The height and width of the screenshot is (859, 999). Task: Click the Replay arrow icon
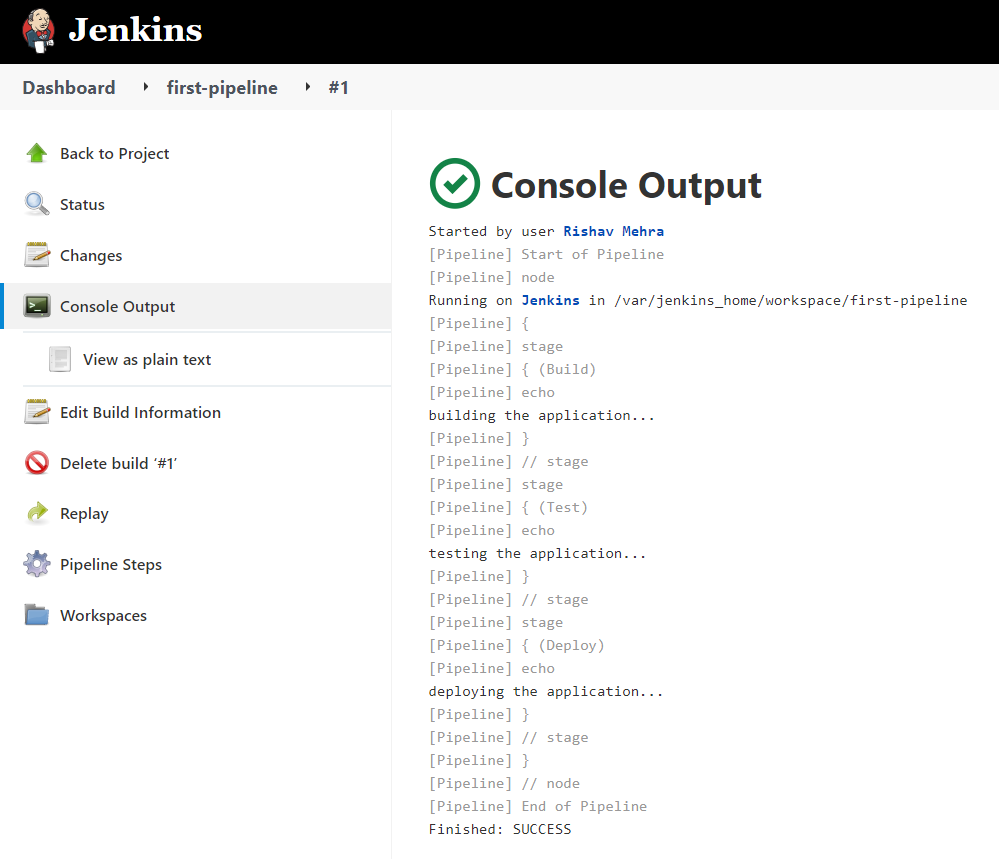(38, 513)
